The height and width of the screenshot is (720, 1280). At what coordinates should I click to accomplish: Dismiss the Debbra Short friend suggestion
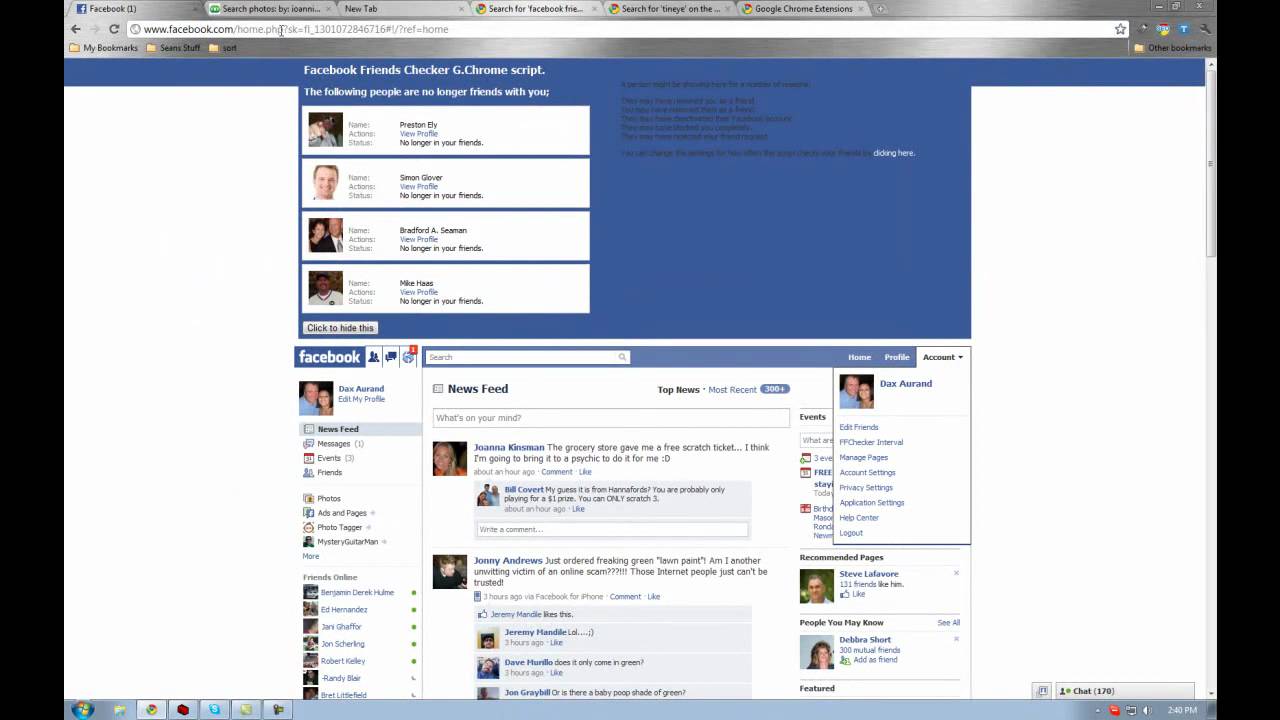click(x=956, y=638)
